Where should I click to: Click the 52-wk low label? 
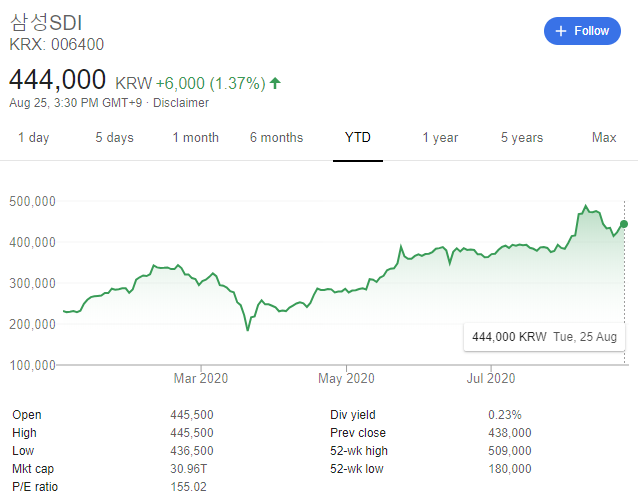[357, 469]
